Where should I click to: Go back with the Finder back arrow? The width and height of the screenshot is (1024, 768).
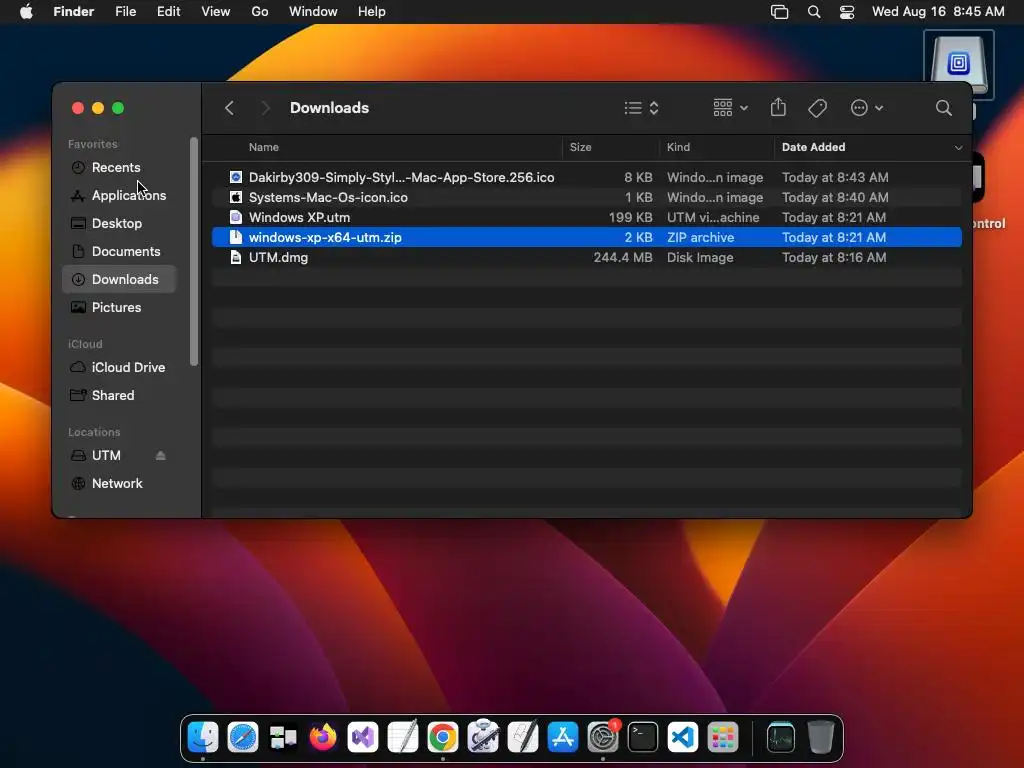(229, 108)
